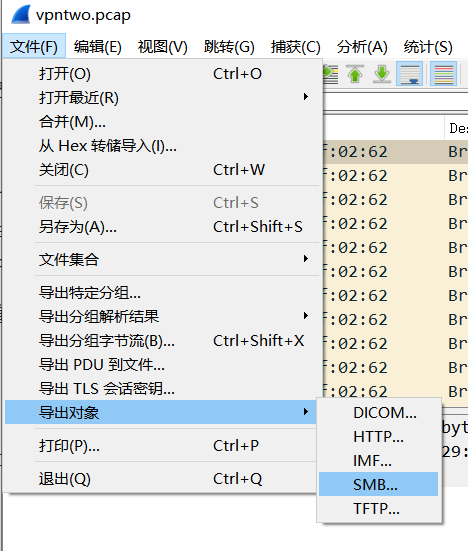468x551 pixels.
Task: Expand the 打开最近(R) submenu
Action: (163, 98)
